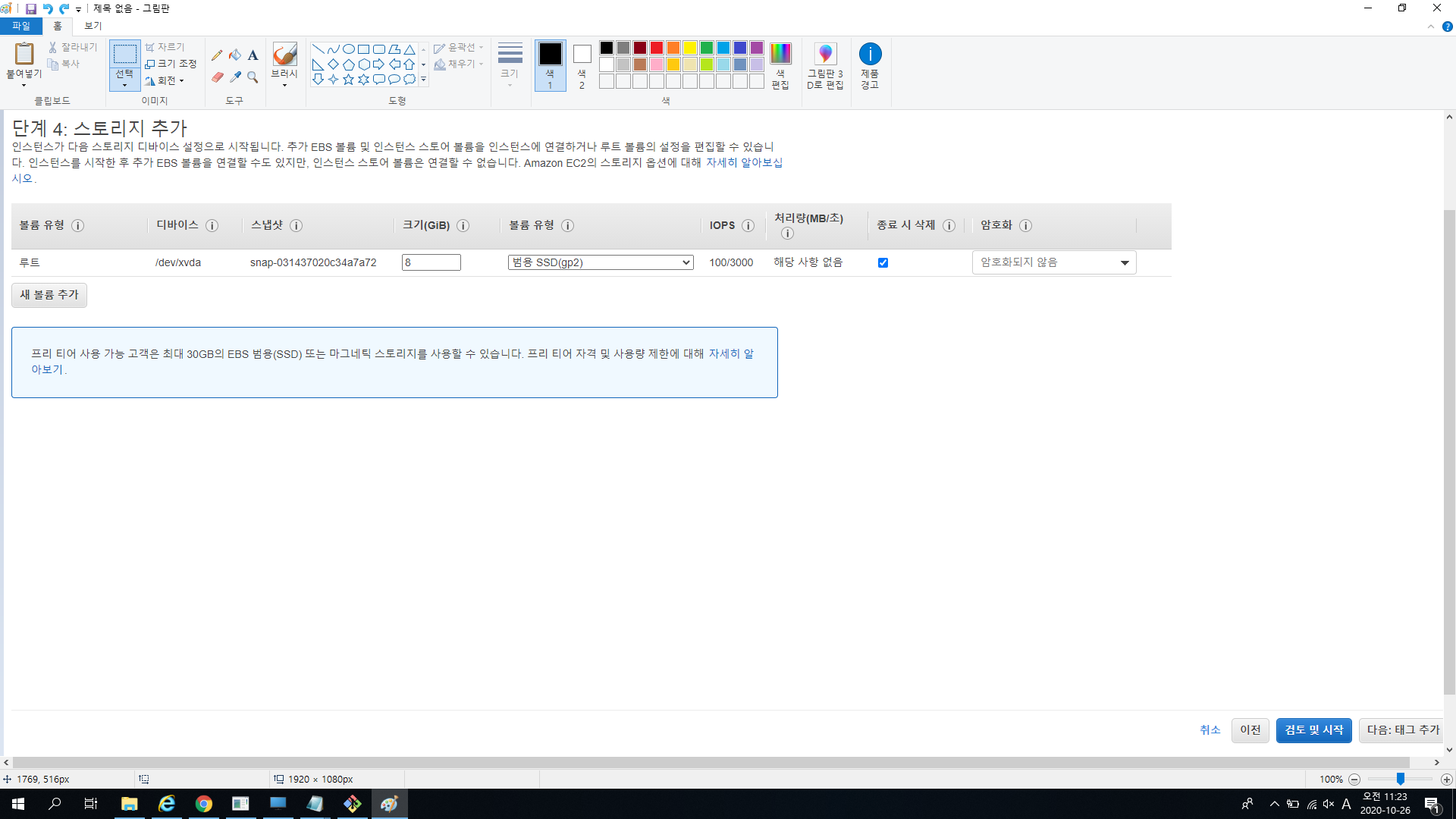Select the Text tool
This screenshot has width=1456, height=819.
pyautogui.click(x=253, y=55)
